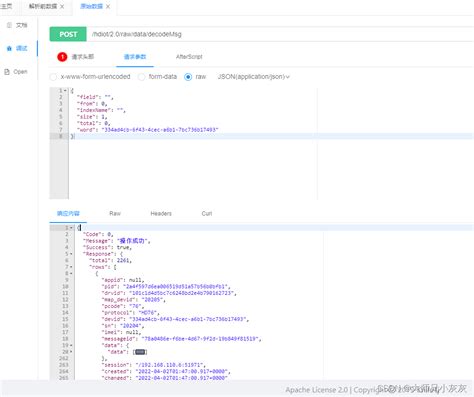
Task: Click the "protocol" response line
Action: click(x=130, y=313)
